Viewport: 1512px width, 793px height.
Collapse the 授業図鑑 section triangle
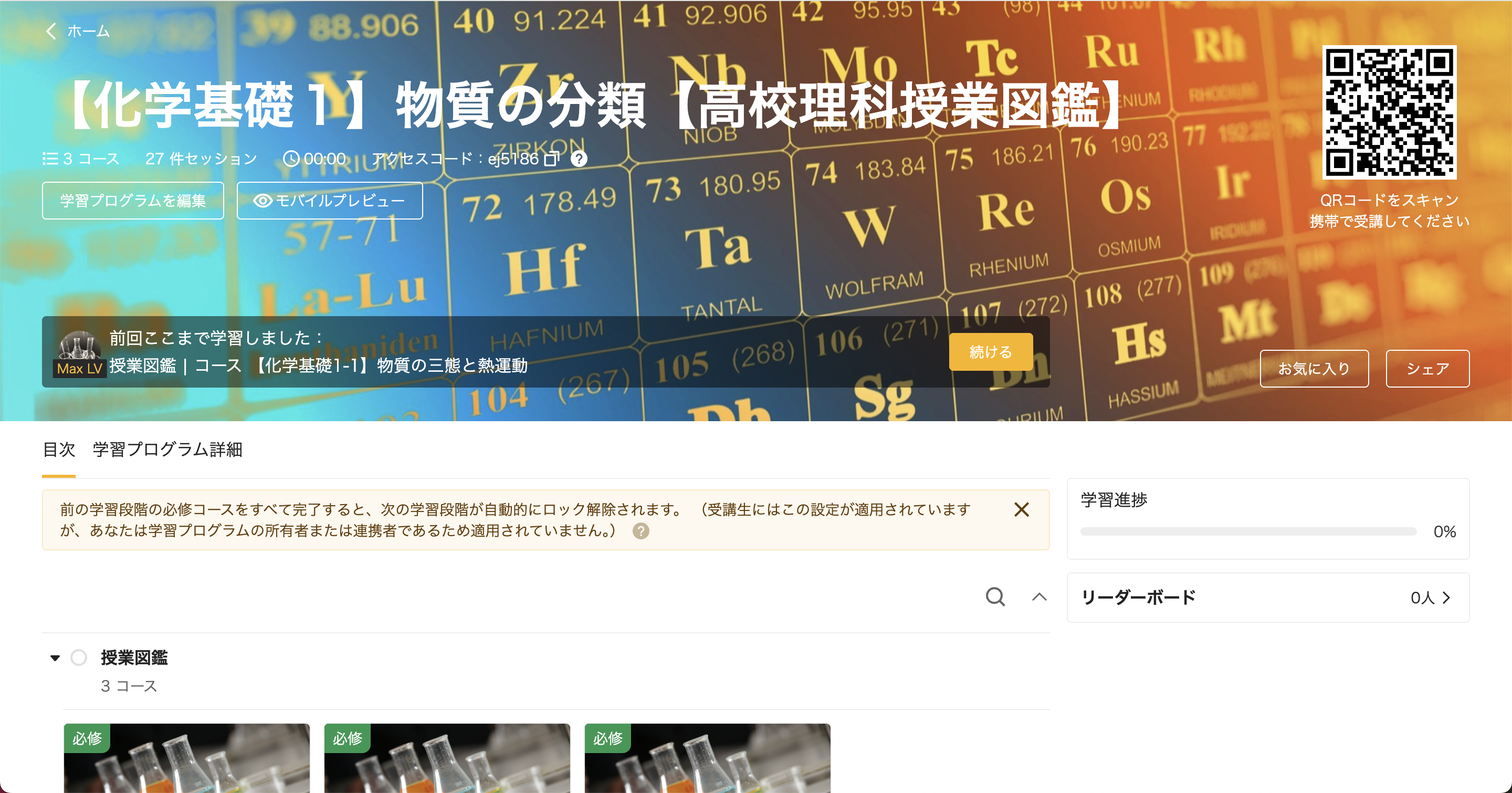[55, 658]
